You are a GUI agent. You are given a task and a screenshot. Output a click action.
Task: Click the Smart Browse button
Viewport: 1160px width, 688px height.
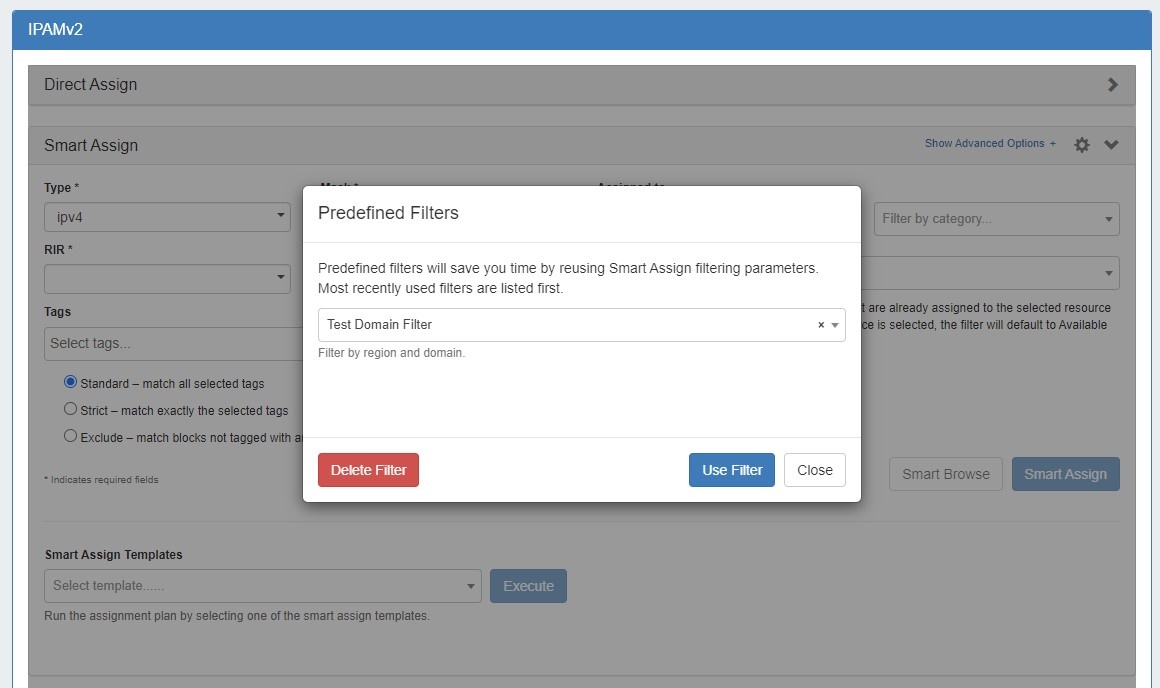(x=945, y=474)
